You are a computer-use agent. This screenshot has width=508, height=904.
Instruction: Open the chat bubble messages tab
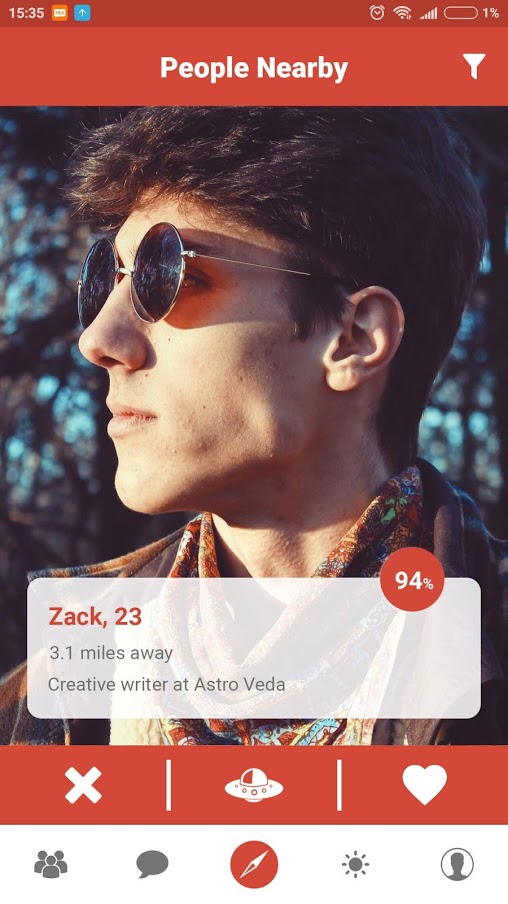coord(152,864)
